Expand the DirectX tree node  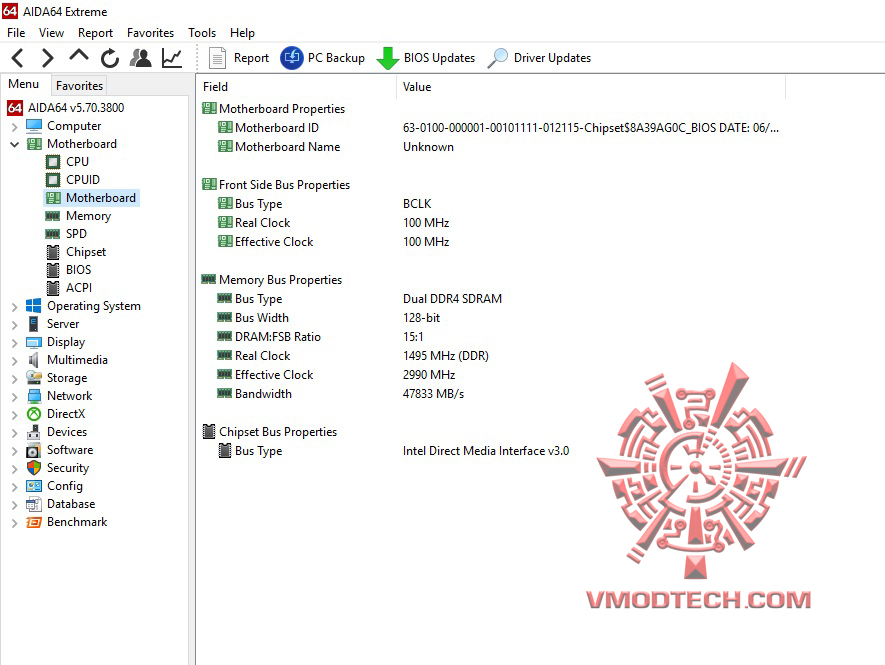(x=14, y=415)
